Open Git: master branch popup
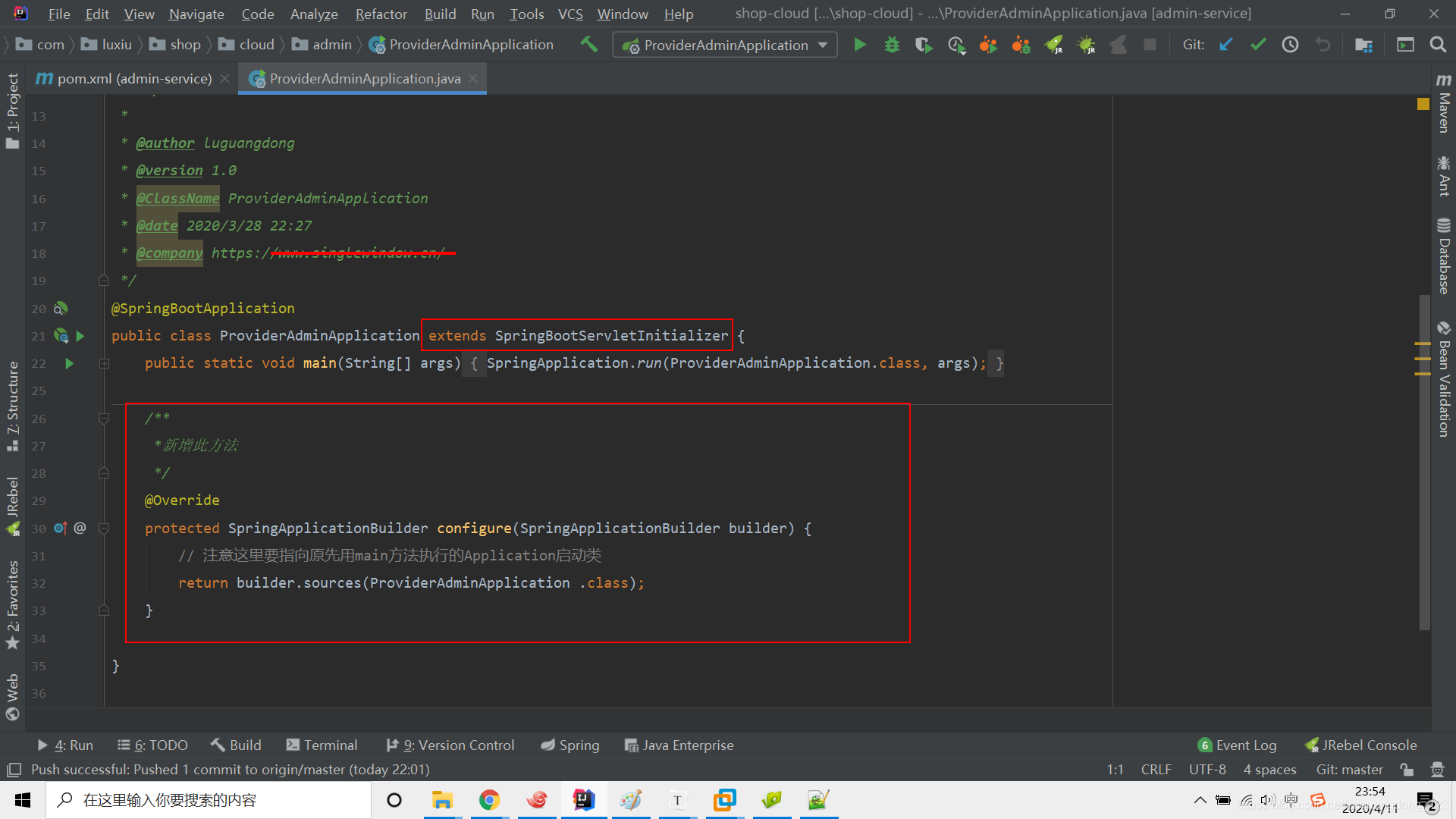1456x819 pixels. pos(1349,770)
